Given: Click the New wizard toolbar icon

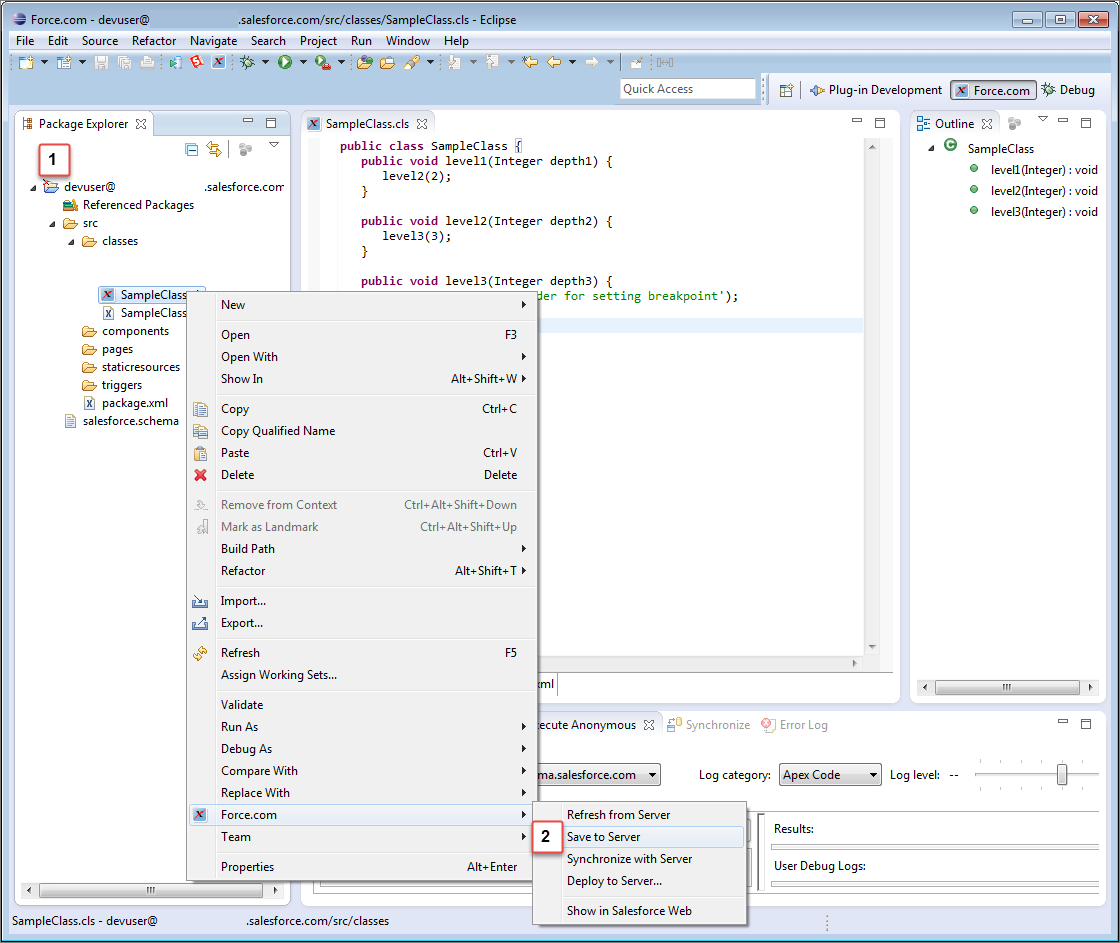Looking at the screenshot, I should [26, 63].
